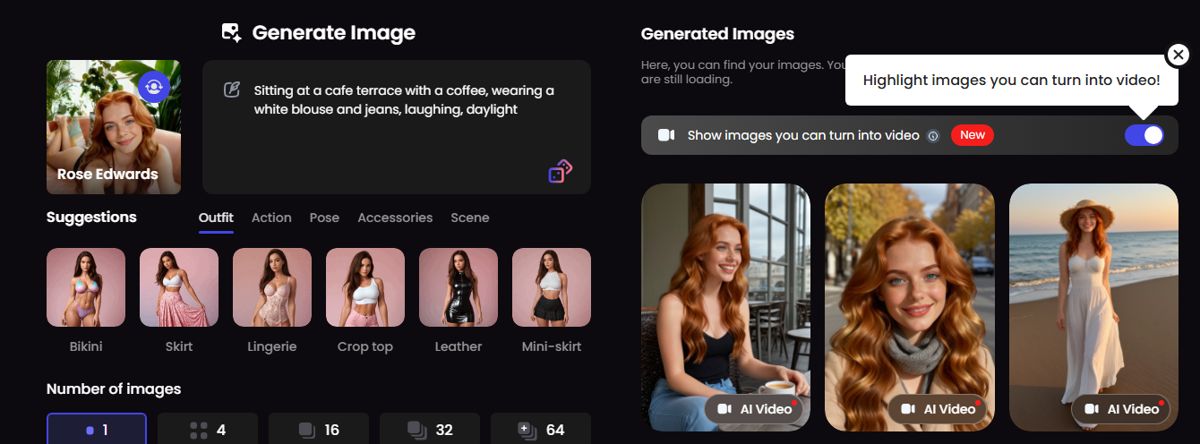Click the Generate Image heading icon
This screenshot has height=444, width=1200.
[232, 33]
